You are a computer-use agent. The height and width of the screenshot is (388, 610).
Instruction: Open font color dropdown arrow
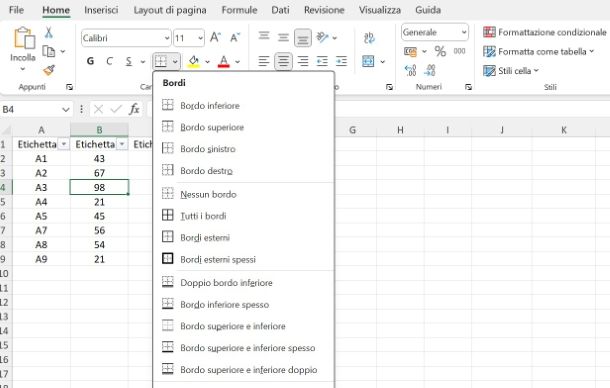coord(237,61)
